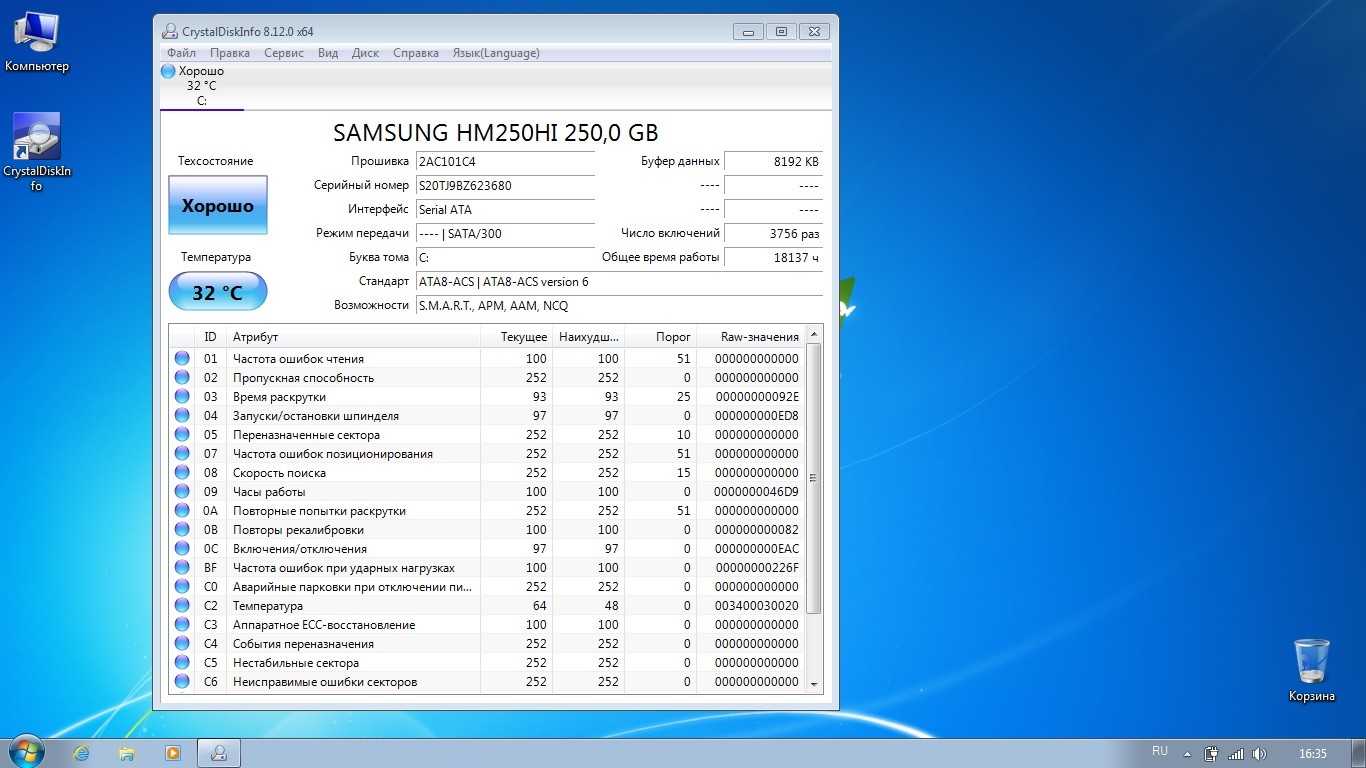Click the attribute list scrollbar thumb

(x=814, y=478)
